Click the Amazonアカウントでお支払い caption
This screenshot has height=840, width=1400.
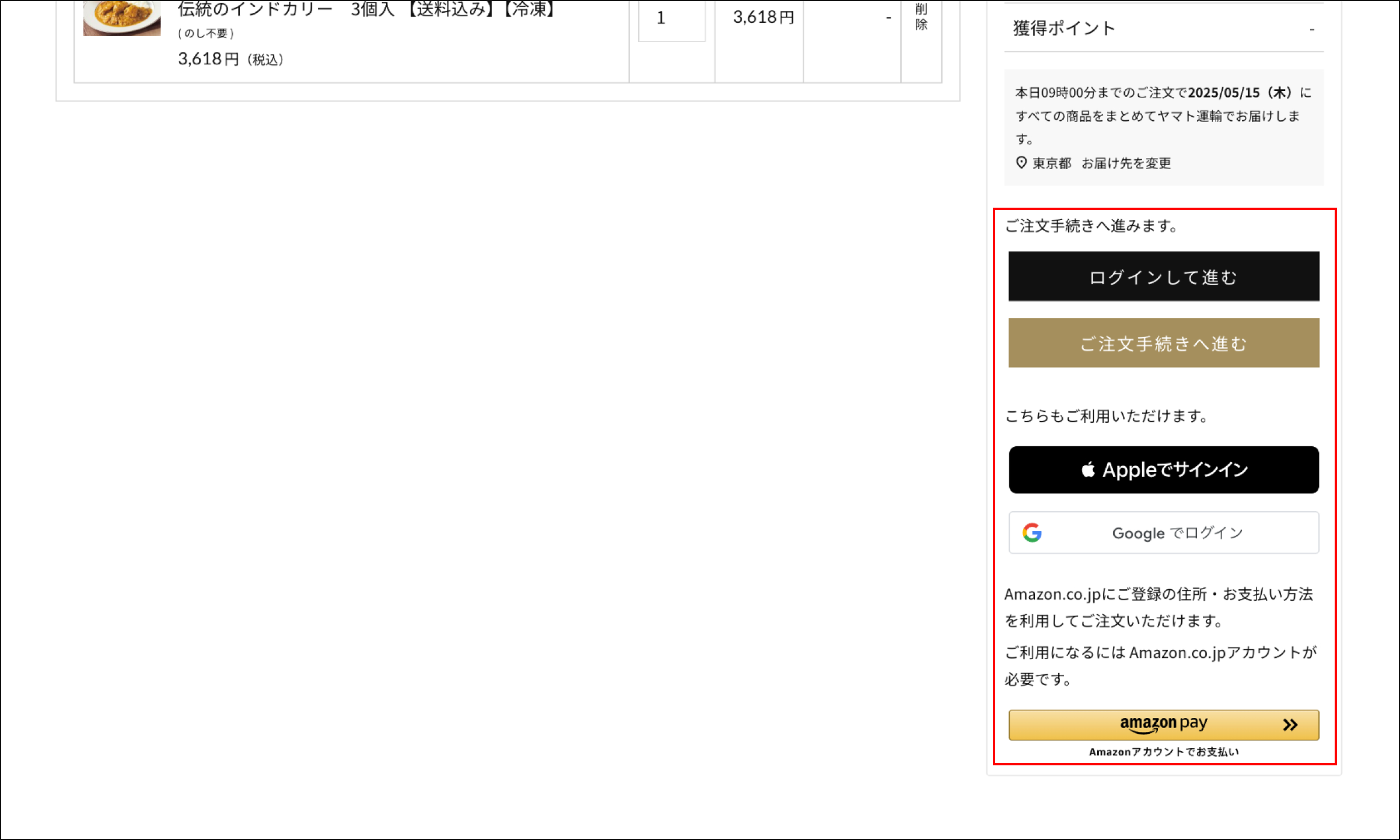coord(1163,752)
